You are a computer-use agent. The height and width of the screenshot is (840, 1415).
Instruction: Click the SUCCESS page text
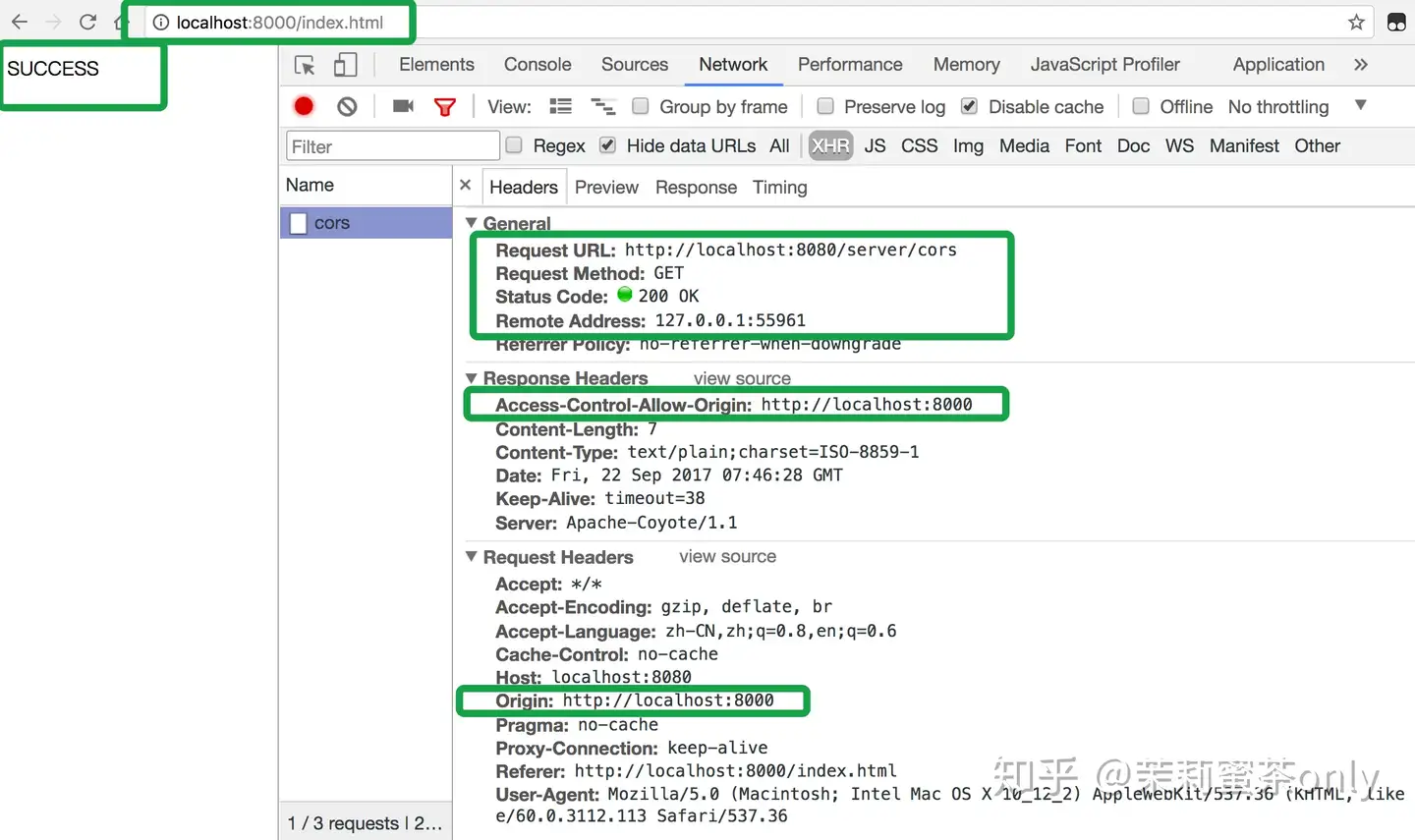[x=53, y=69]
